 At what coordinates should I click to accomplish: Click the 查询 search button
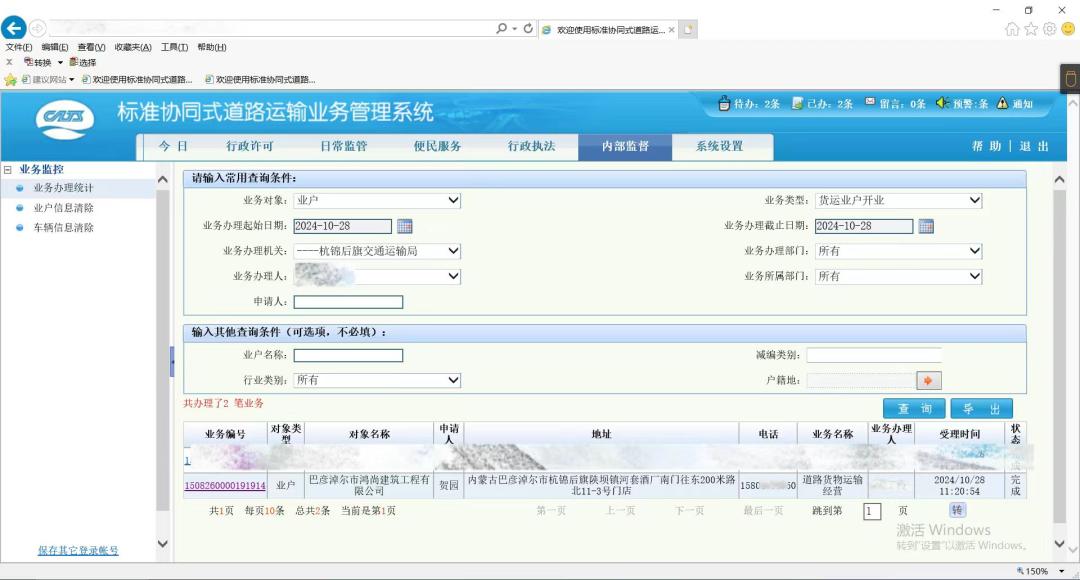tap(914, 409)
